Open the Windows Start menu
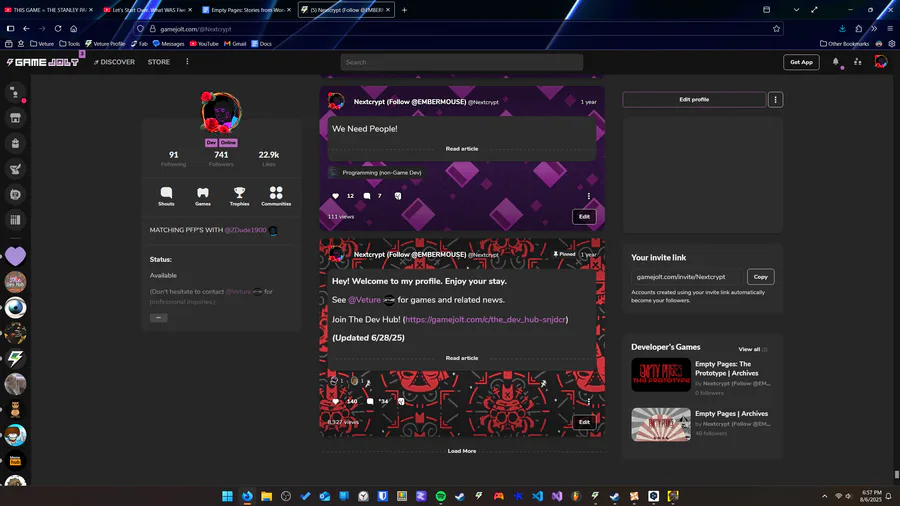This screenshot has height=506, width=900. (227, 496)
